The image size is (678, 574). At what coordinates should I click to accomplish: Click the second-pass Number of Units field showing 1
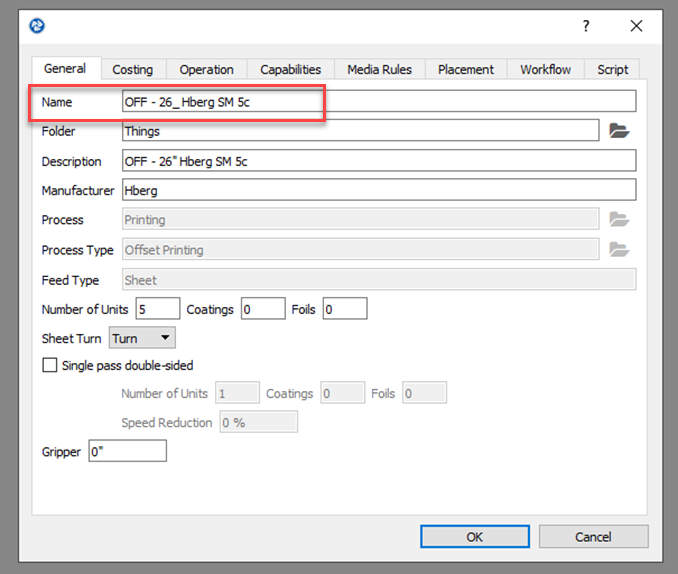[237, 393]
